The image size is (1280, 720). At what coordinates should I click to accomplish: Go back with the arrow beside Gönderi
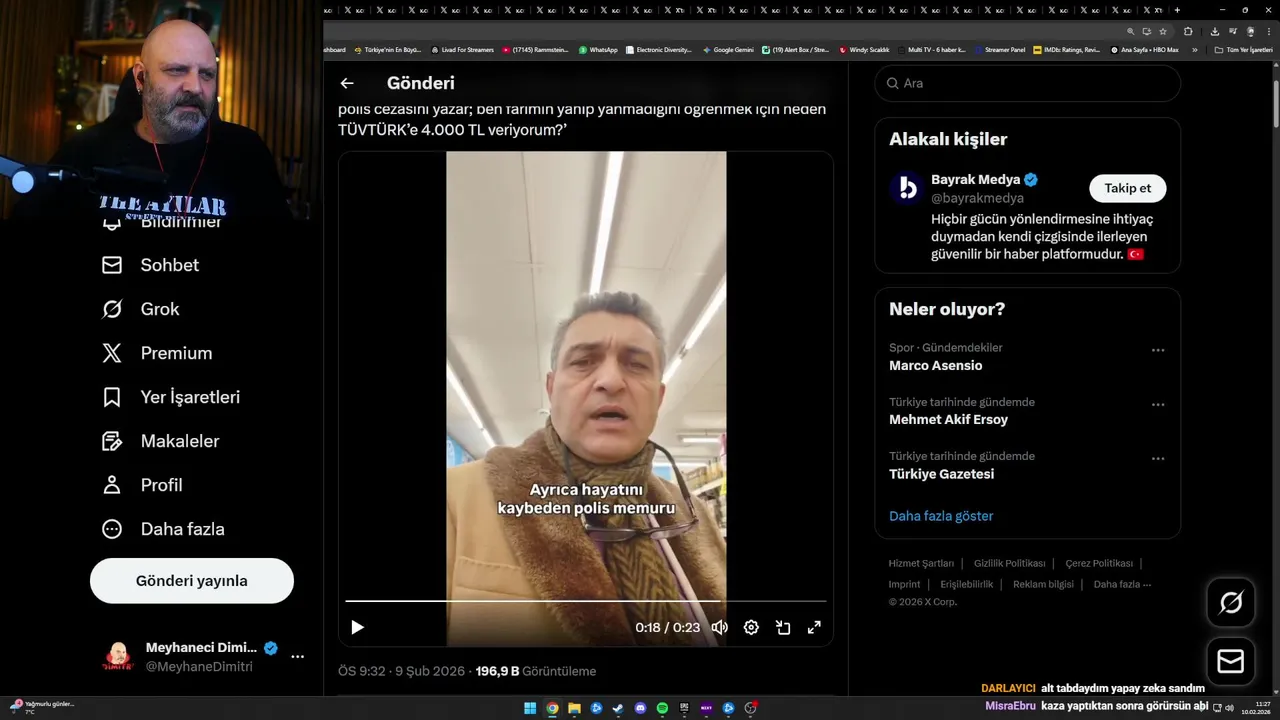tap(347, 83)
